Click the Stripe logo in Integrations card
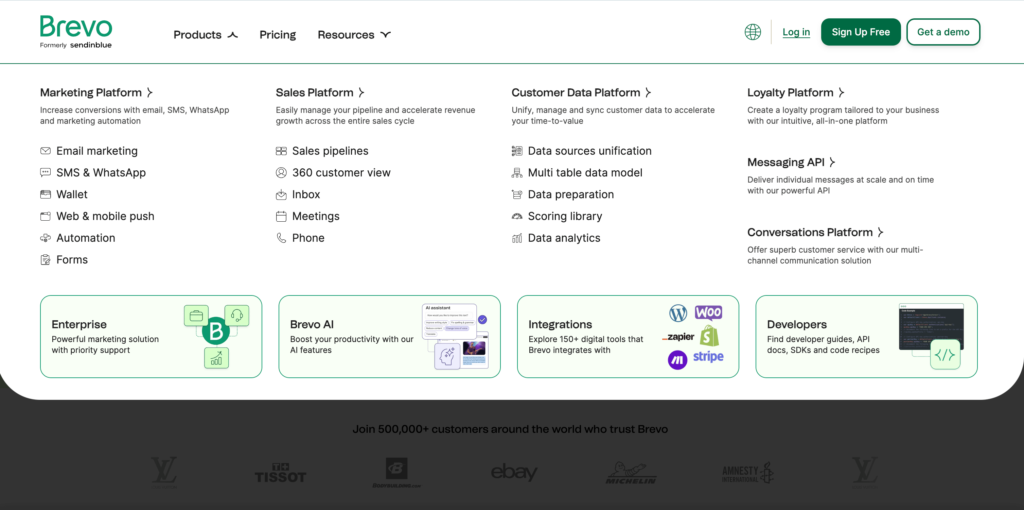1024x510 pixels. 708,357
